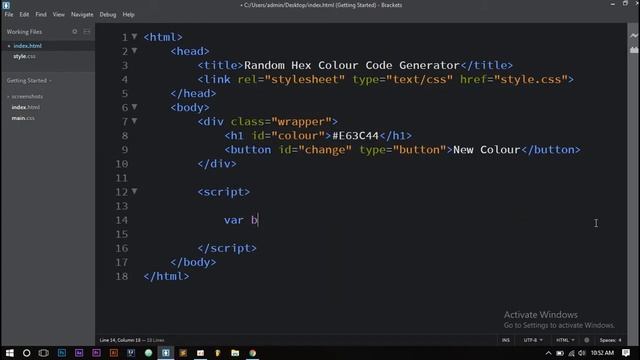Open Windows Start menu

9,353
